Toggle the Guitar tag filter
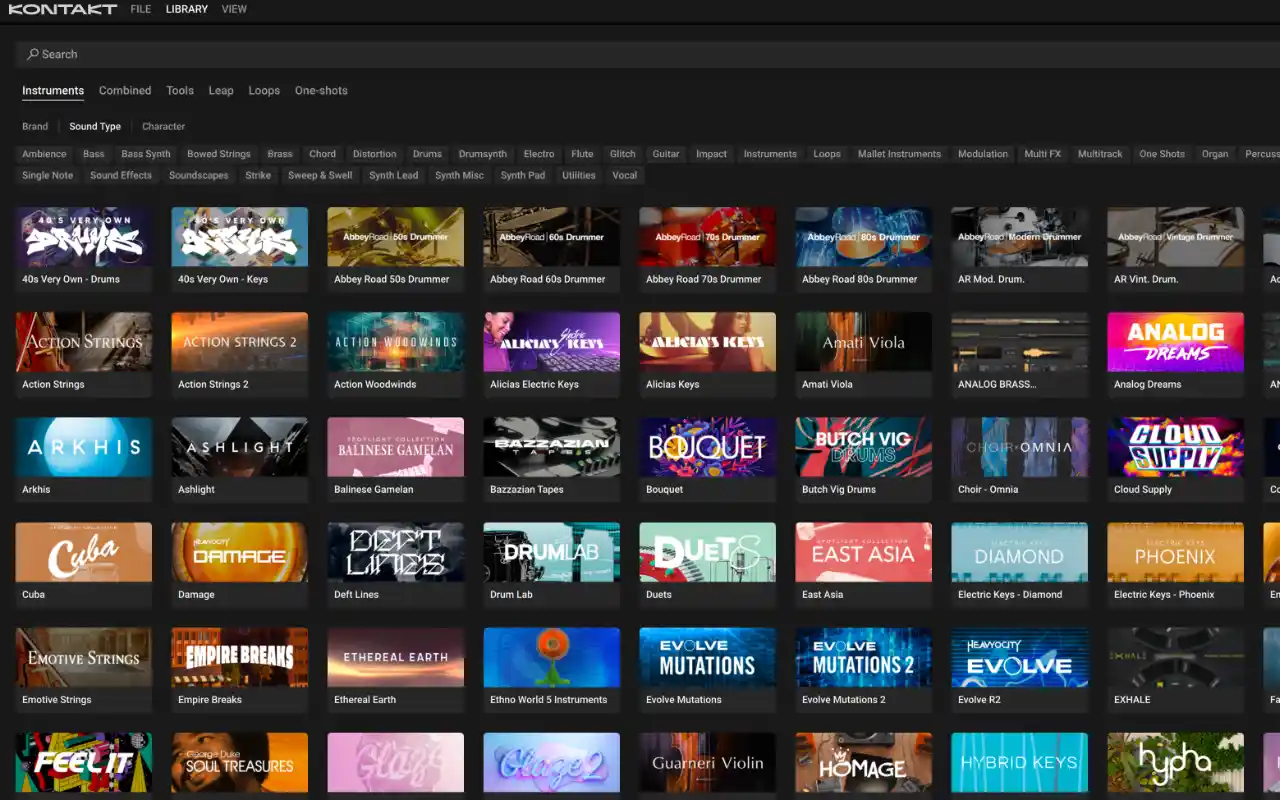 click(666, 154)
